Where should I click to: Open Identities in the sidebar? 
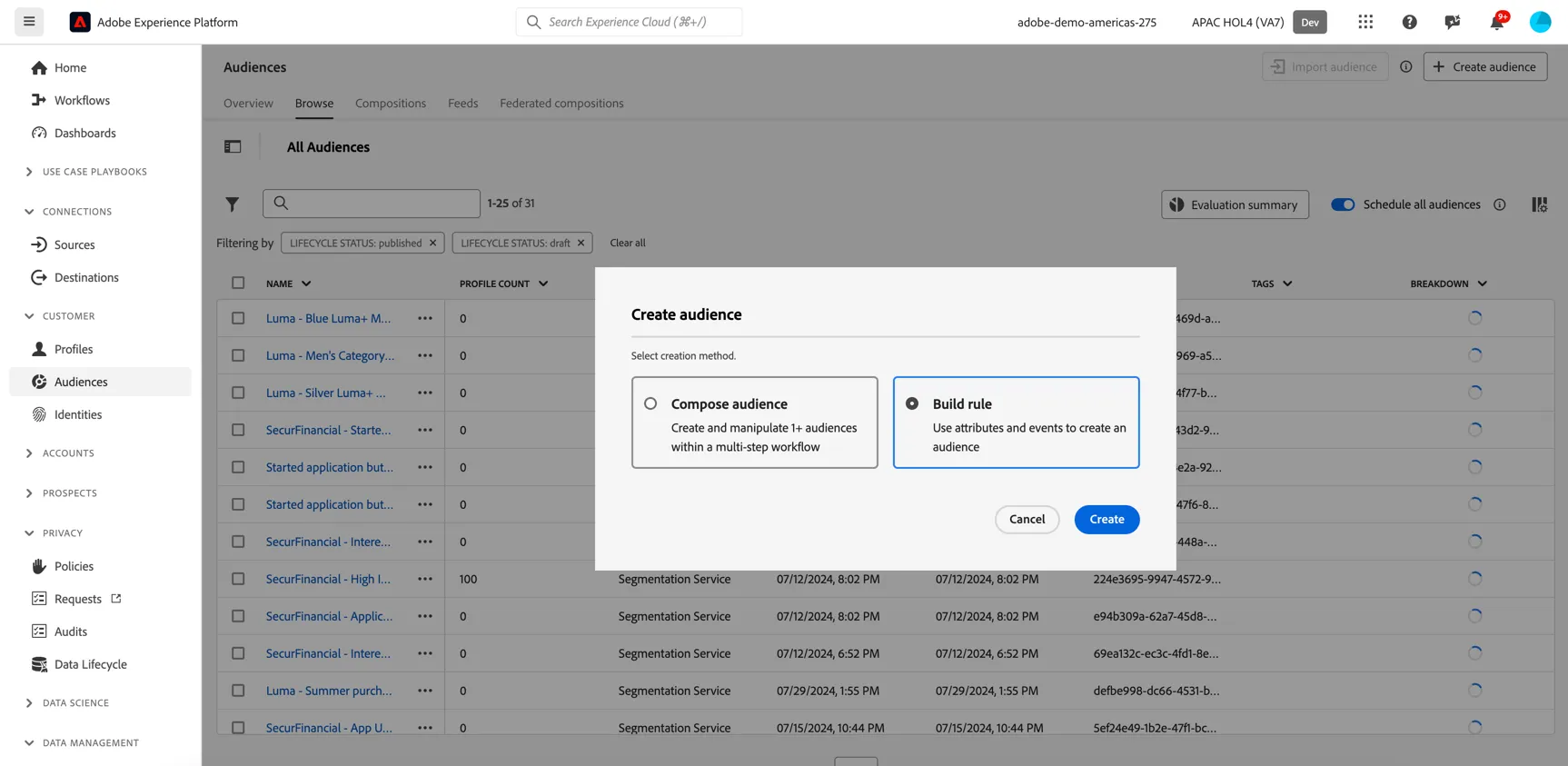point(78,414)
